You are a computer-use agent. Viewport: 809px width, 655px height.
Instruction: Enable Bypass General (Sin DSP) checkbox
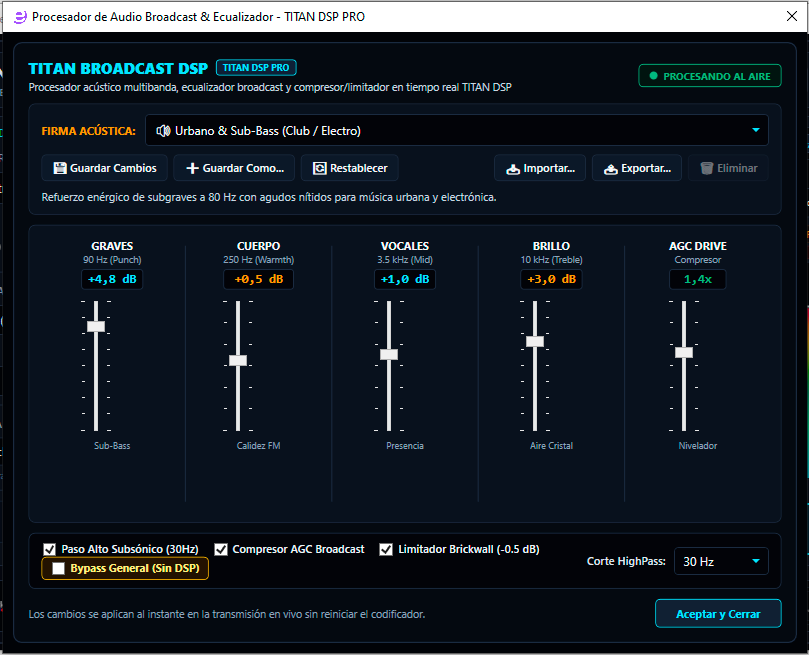pyautogui.click(x=59, y=568)
